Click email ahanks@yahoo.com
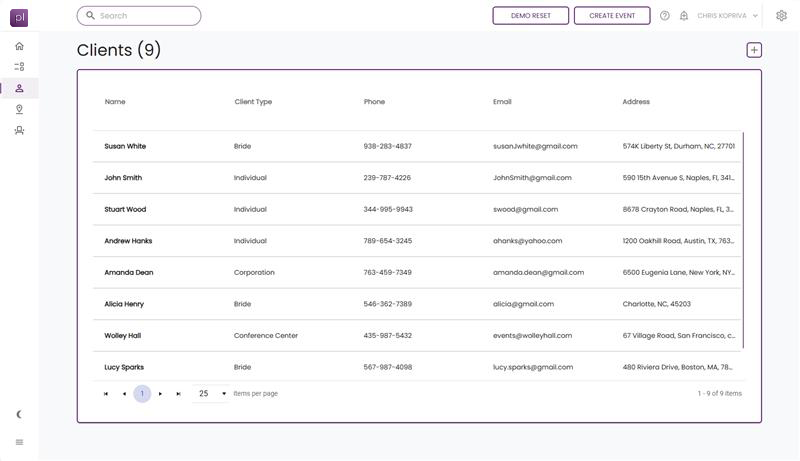Image resolution: width=800 pixels, height=461 pixels. (528, 241)
